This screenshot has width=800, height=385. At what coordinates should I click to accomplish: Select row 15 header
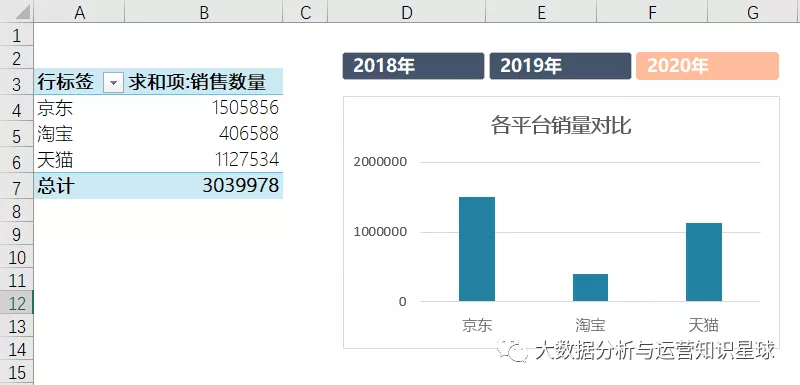coord(17,371)
